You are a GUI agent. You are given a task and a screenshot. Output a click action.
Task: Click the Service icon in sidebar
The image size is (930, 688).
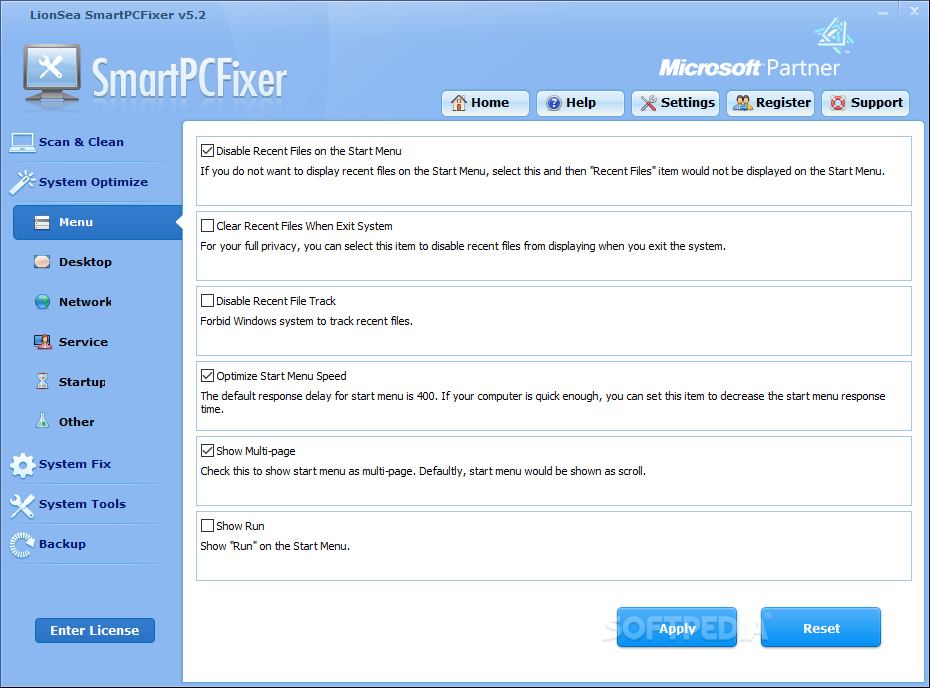tap(42, 342)
